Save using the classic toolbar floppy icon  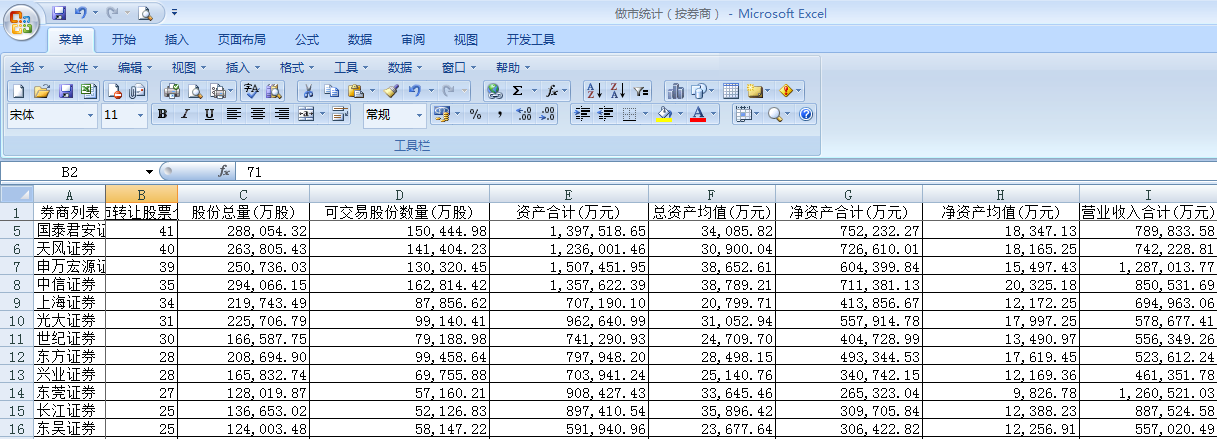click(x=66, y=91)
